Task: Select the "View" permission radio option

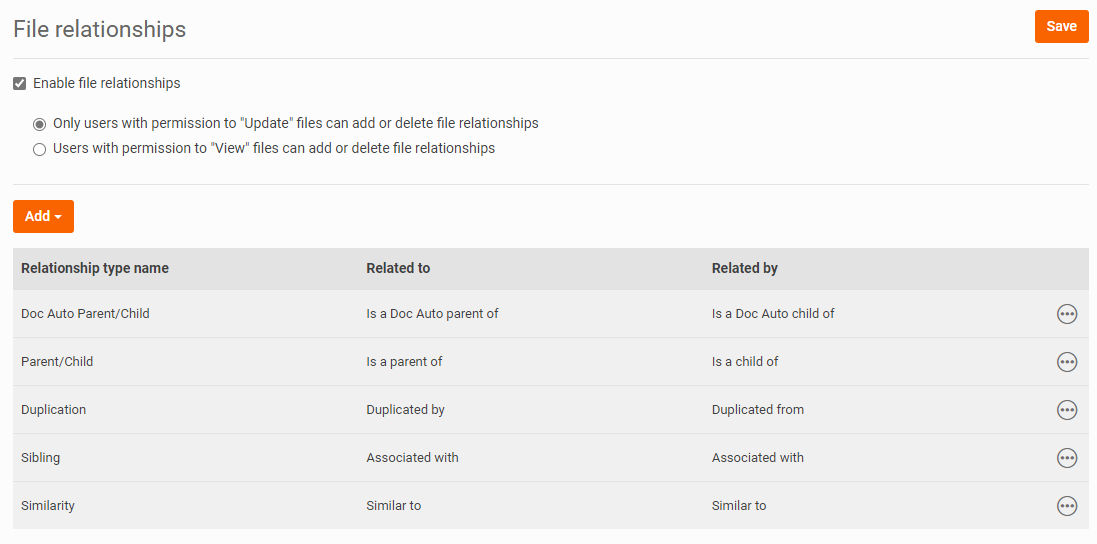Action: tap(40, 149)
